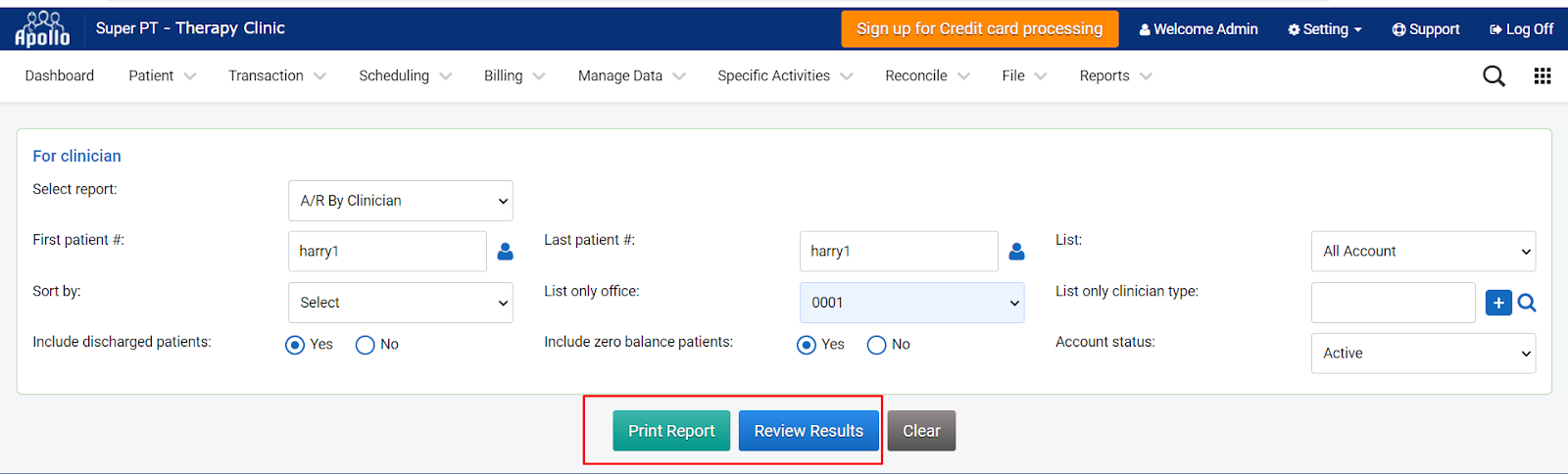This screenshot has height=474, width=1568.
Task: Open the Billing menu
Action: pos(514,76)
